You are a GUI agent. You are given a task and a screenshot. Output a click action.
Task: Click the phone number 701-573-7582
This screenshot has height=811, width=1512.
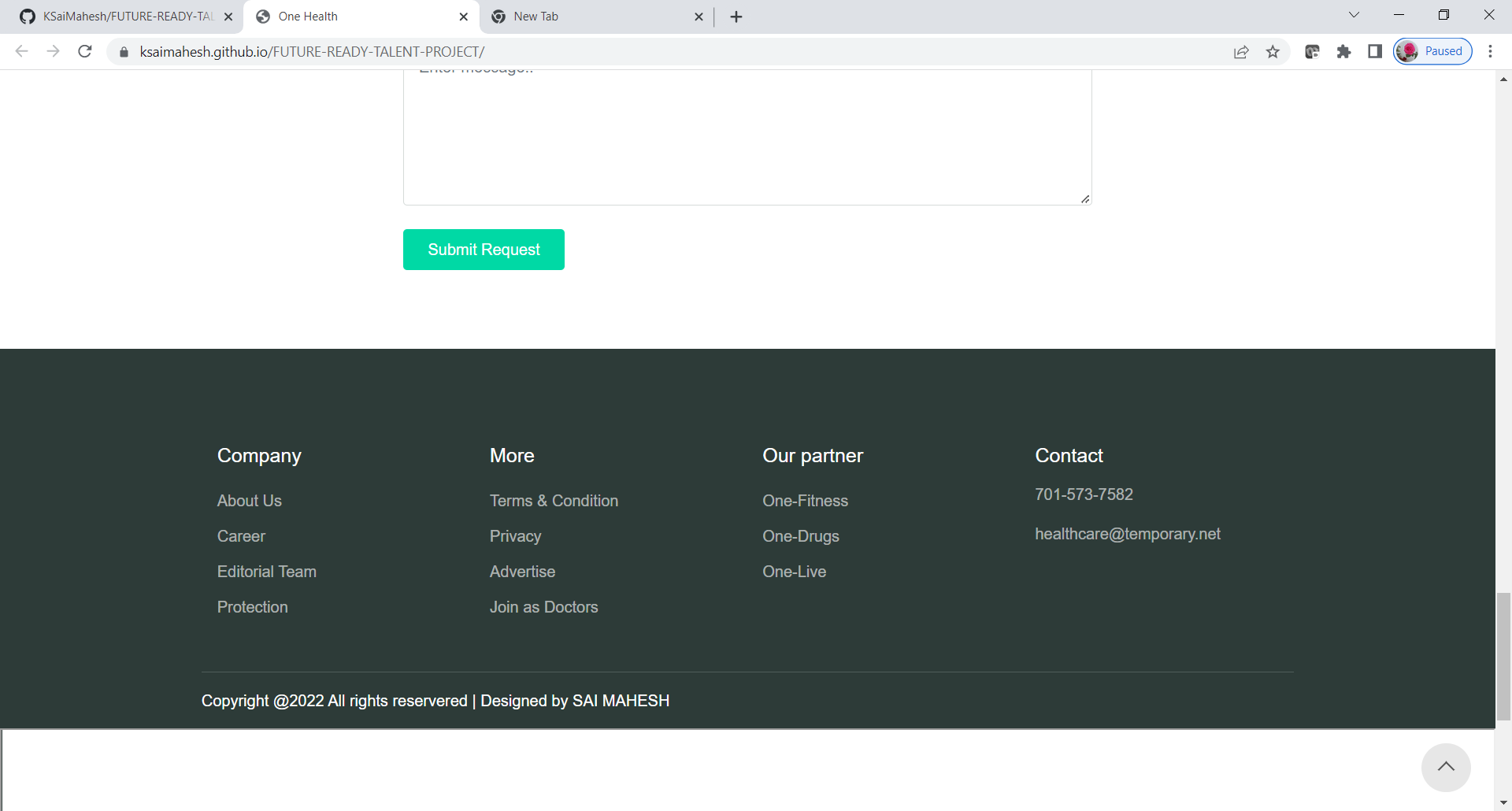[x=1084, y=494]
